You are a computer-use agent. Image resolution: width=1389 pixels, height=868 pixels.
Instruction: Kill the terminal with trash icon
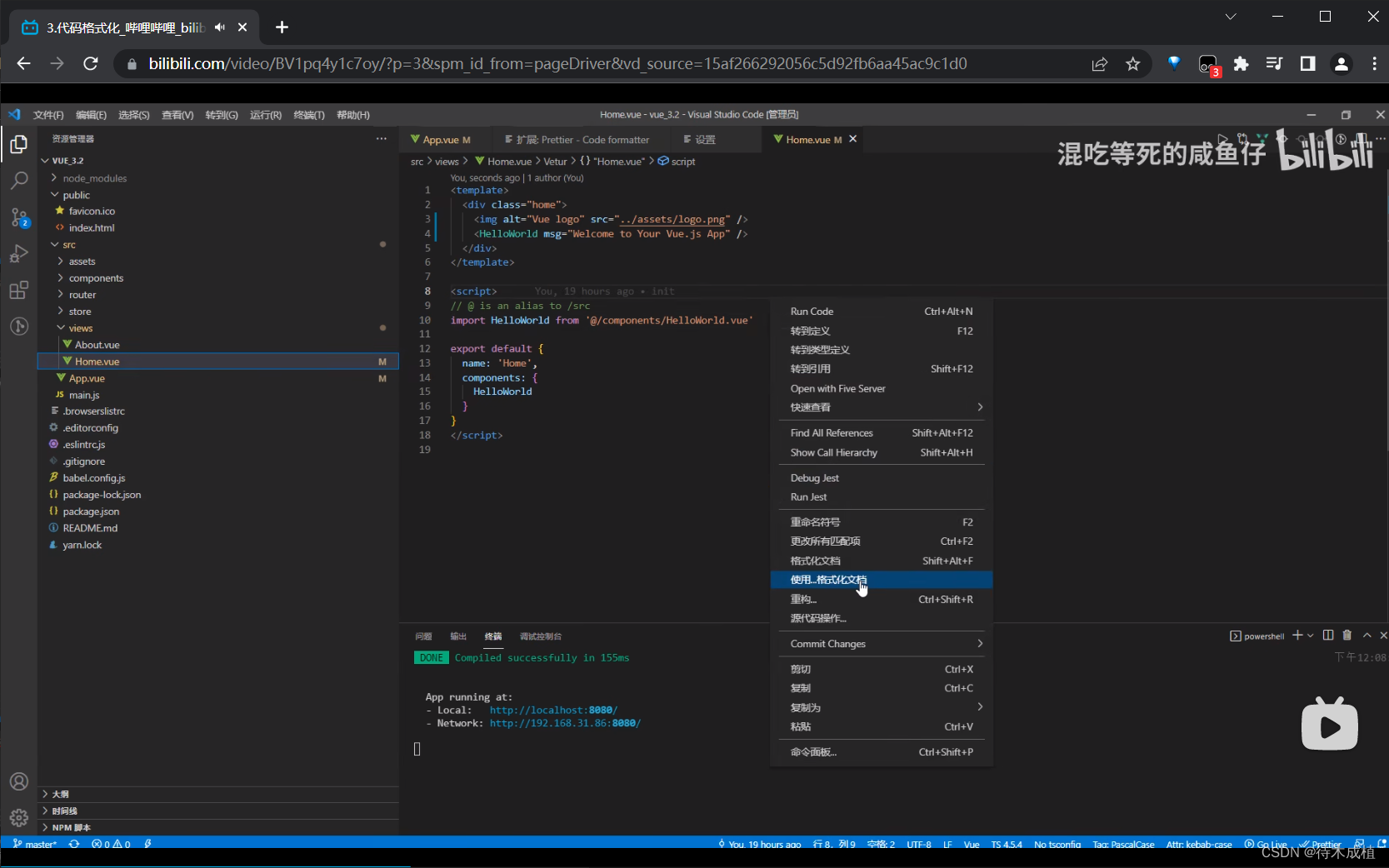pyautogui.click(x=1347, y=636)
